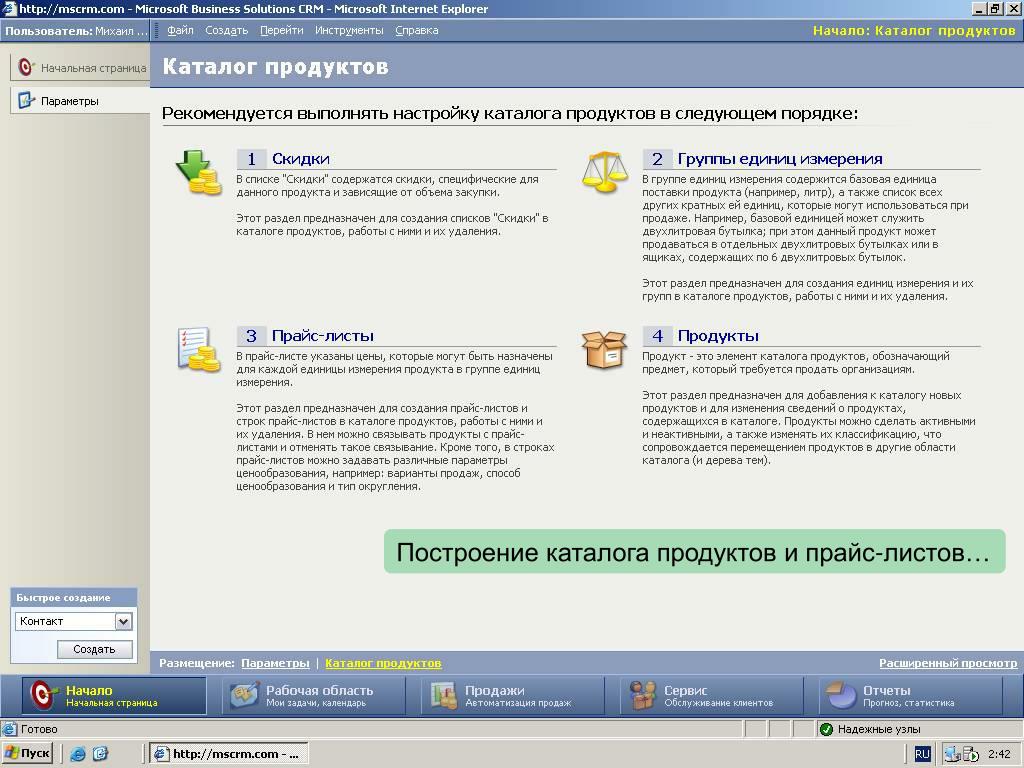
Task: Click the Начало: Каталог продуктов header text
Action: pos(914,31)
